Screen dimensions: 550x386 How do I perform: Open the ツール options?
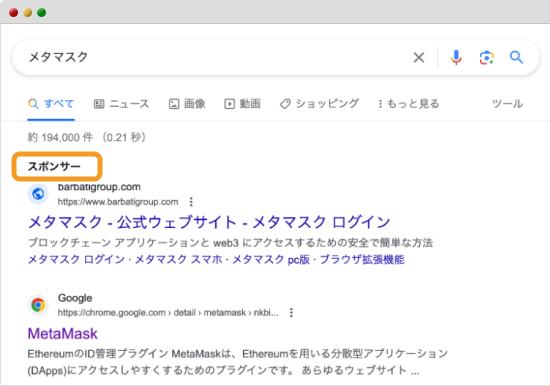click(x=507, y=104)
